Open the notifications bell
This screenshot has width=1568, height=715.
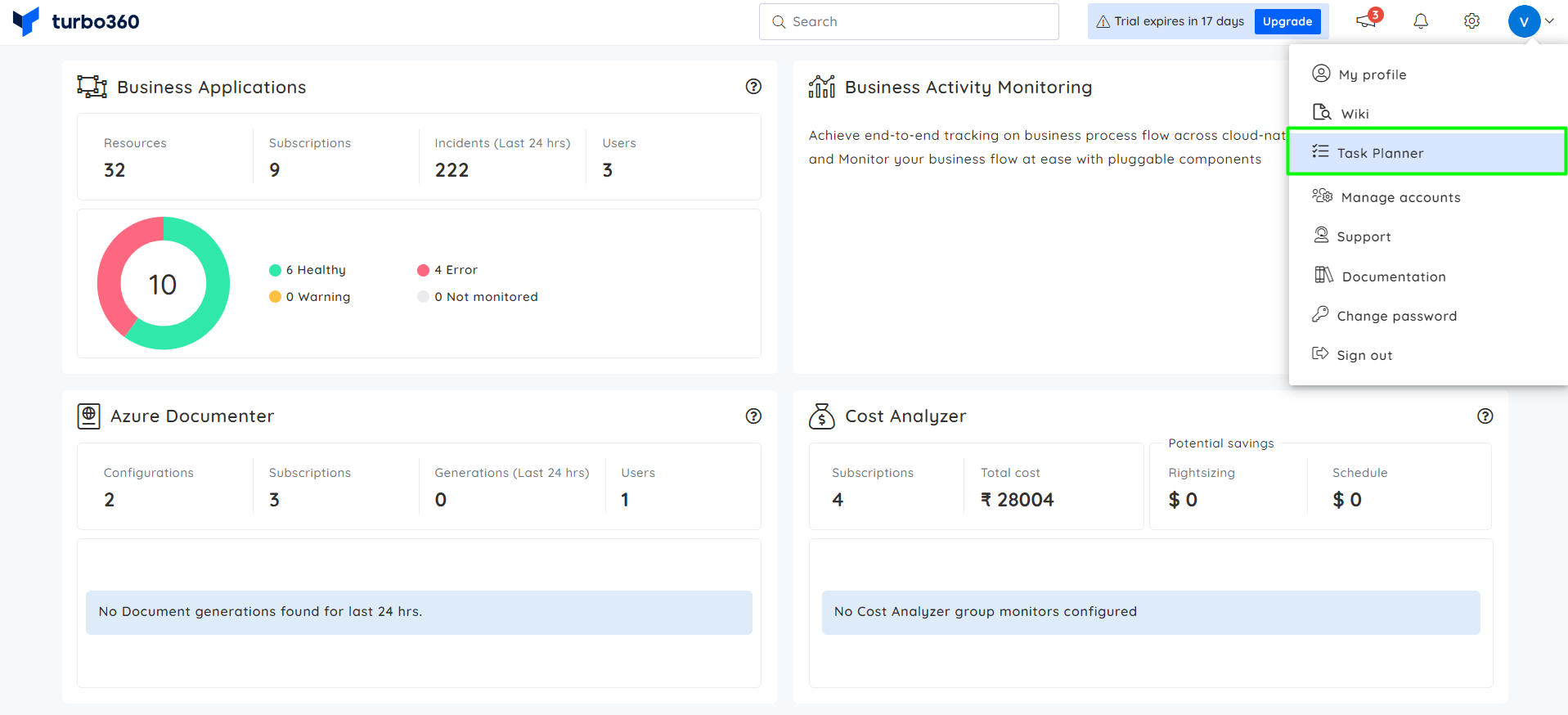point(1421,21)
